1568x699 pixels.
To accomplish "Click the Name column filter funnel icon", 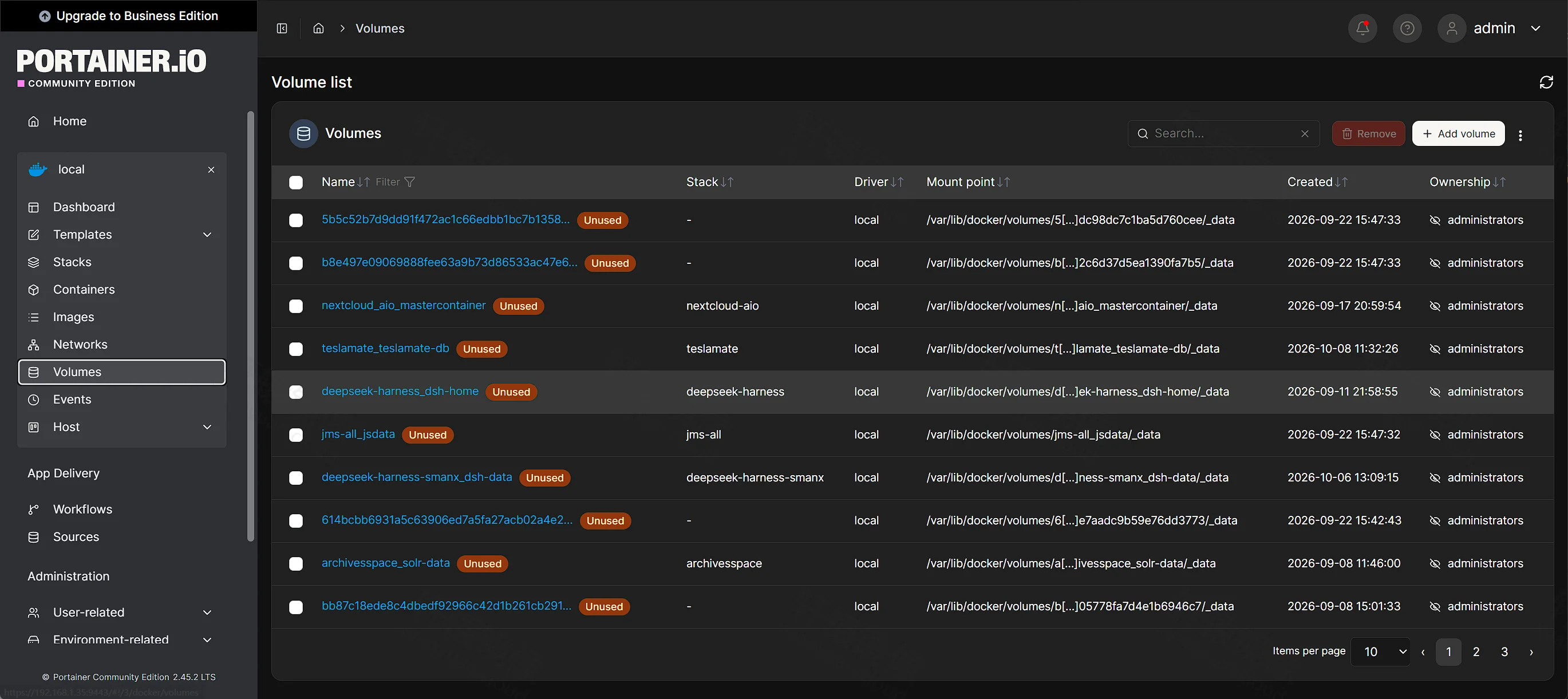I will pyautogui.click(x=410, y=182).
